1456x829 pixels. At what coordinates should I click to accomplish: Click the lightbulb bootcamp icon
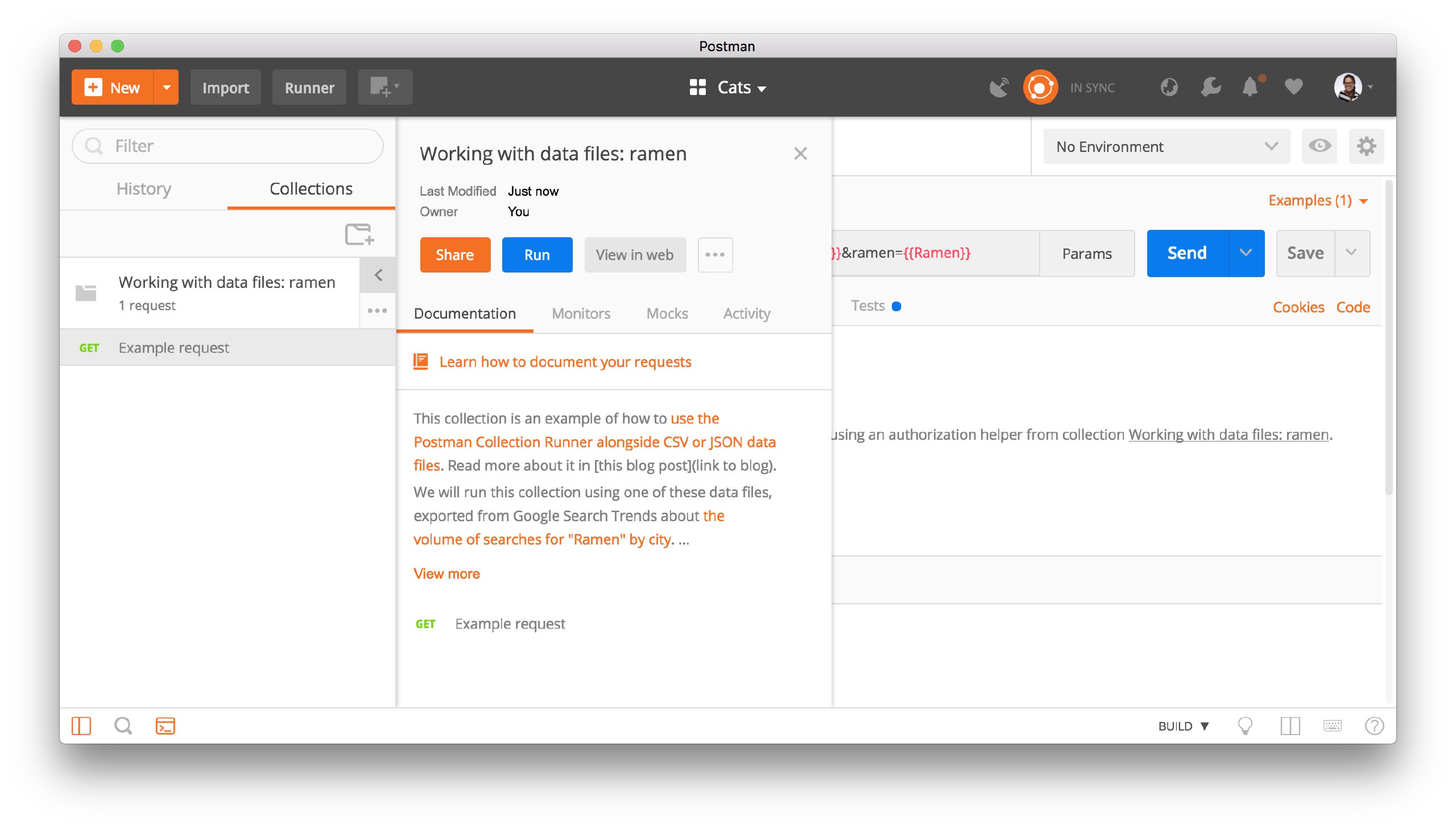pos(1244,726)
